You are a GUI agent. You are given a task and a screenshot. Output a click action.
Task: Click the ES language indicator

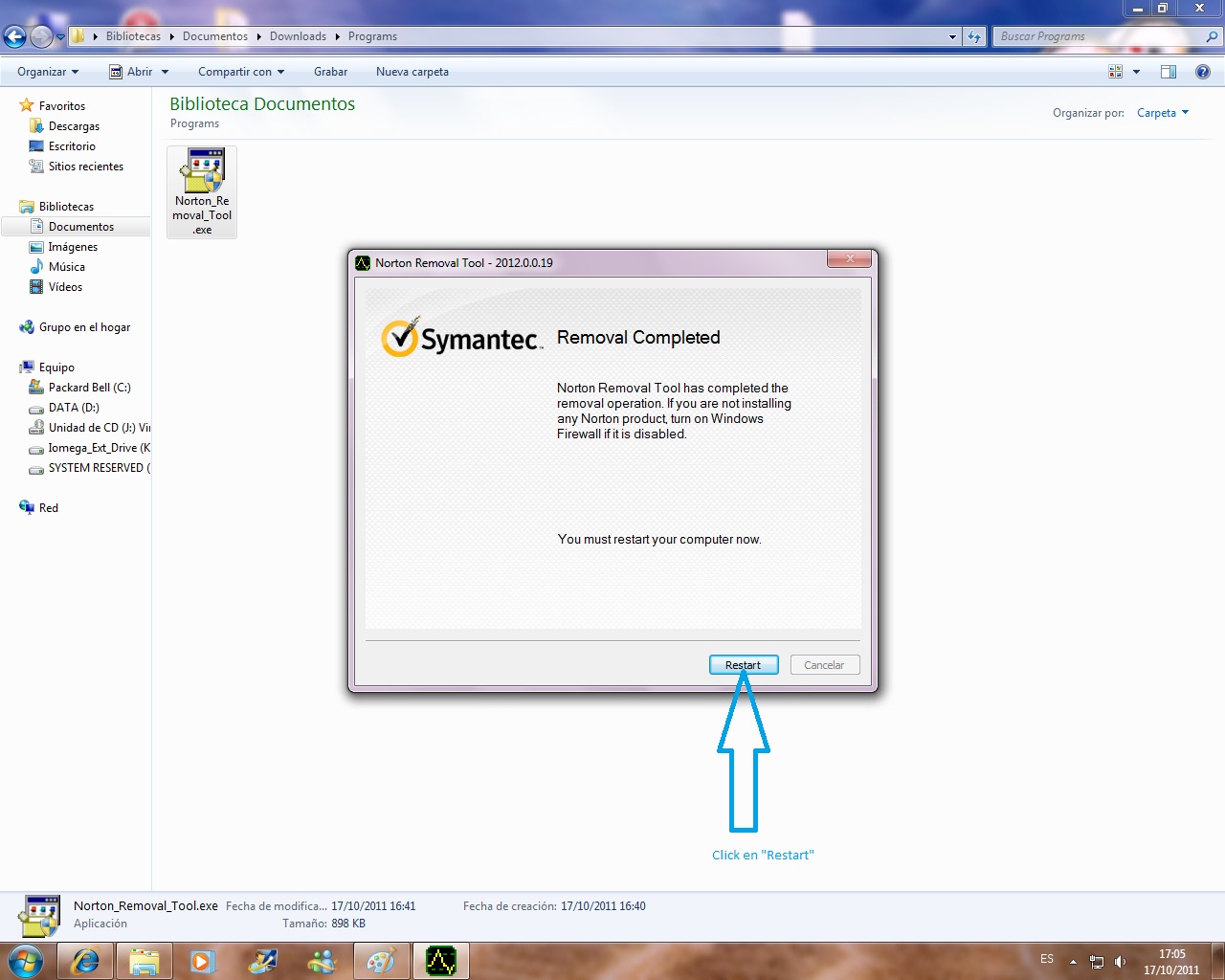coord(1047,959)
